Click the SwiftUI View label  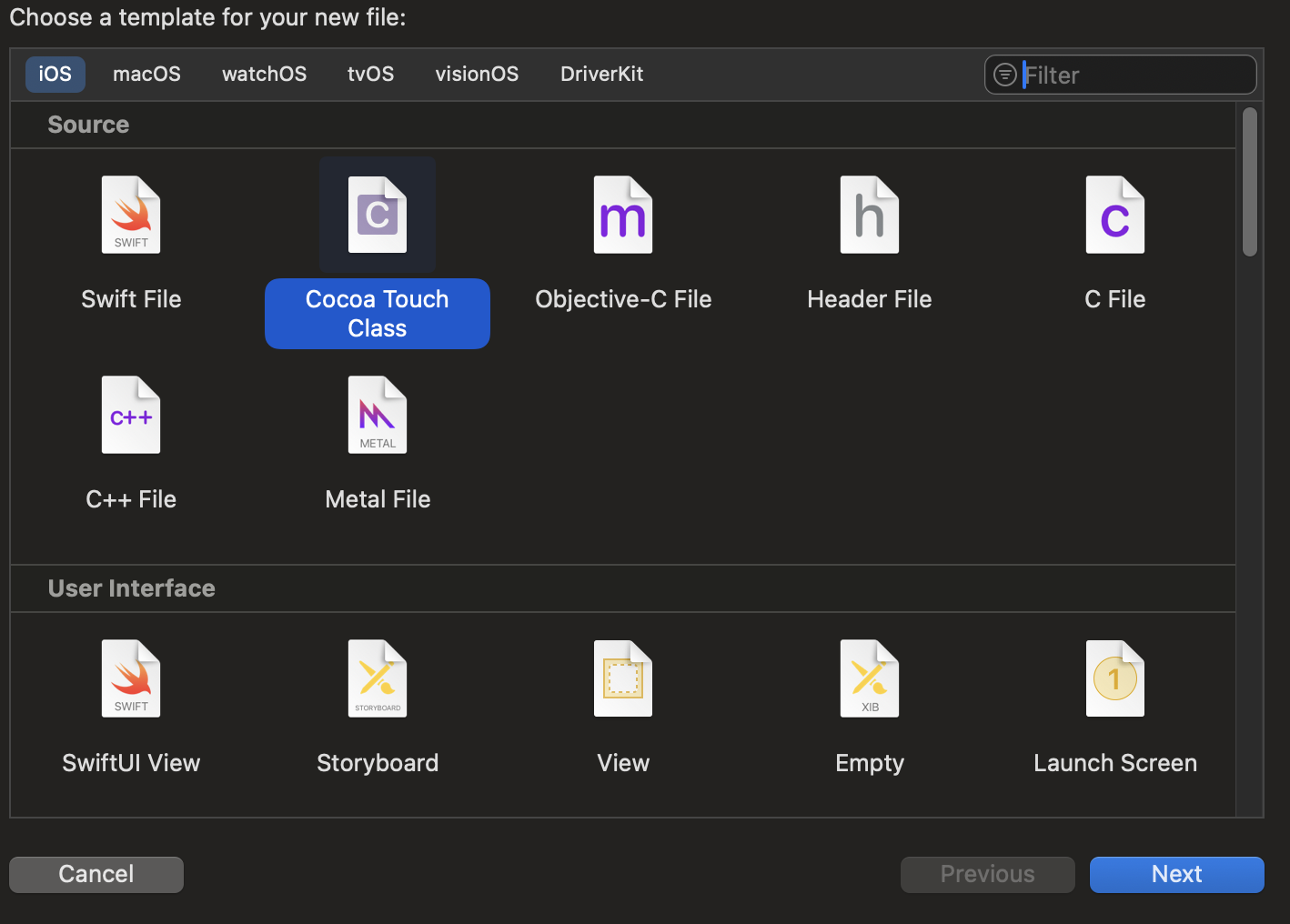pos(131,763)
